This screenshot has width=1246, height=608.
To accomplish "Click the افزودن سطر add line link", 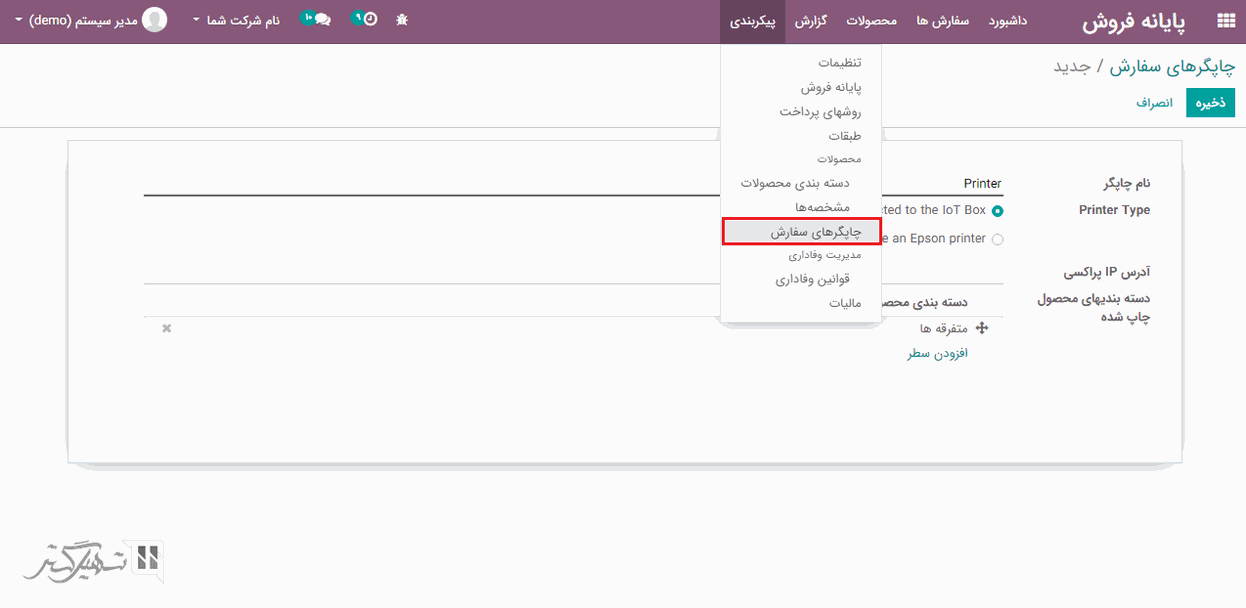I will pyautogui.click(x=937, y=354).
